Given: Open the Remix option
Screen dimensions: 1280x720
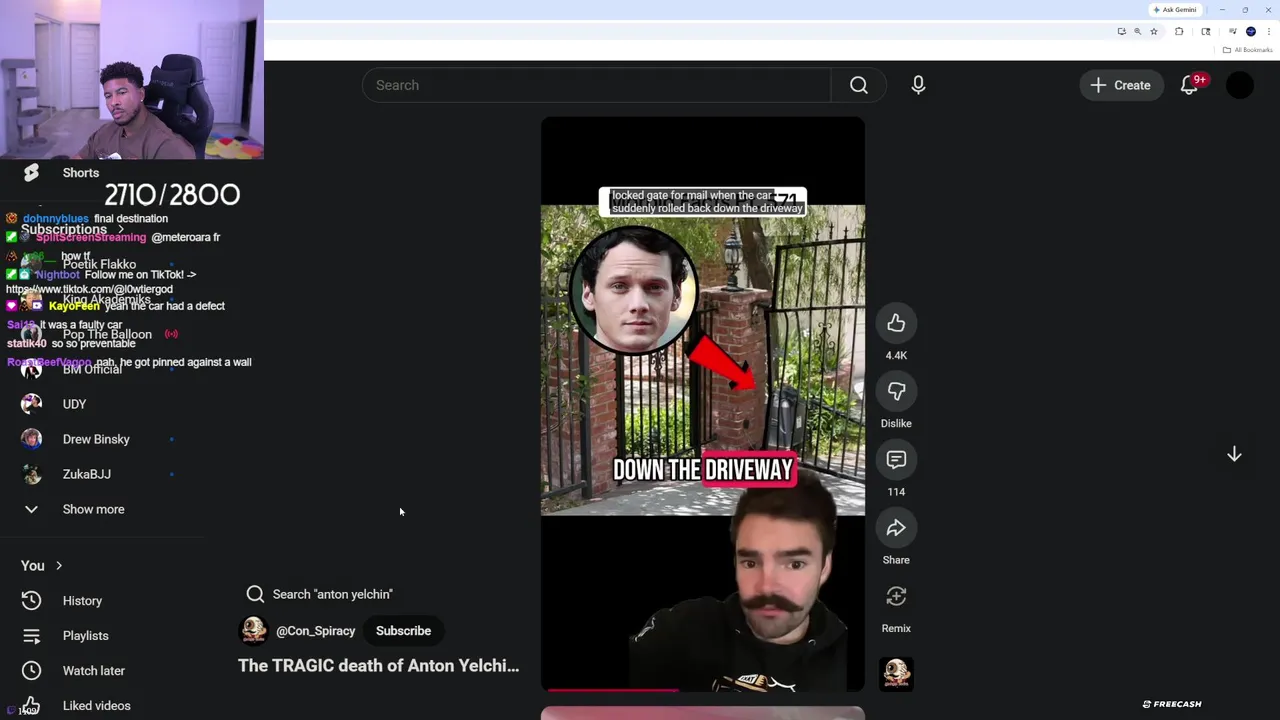Looking at the screenshot, I should tap(896, 596).
